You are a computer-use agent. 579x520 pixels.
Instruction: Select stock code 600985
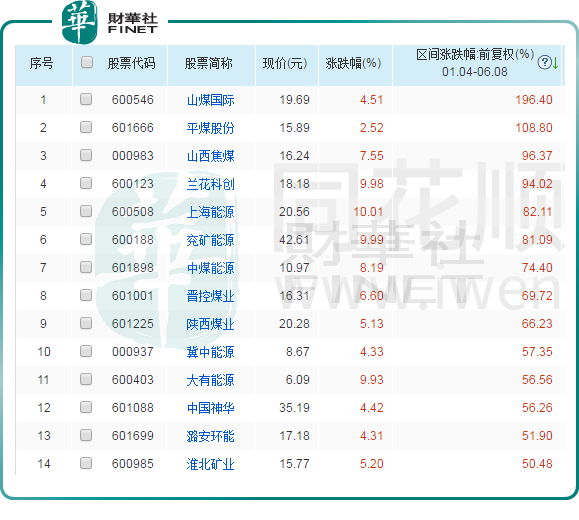pyautogui.click(x=133, y=463)
